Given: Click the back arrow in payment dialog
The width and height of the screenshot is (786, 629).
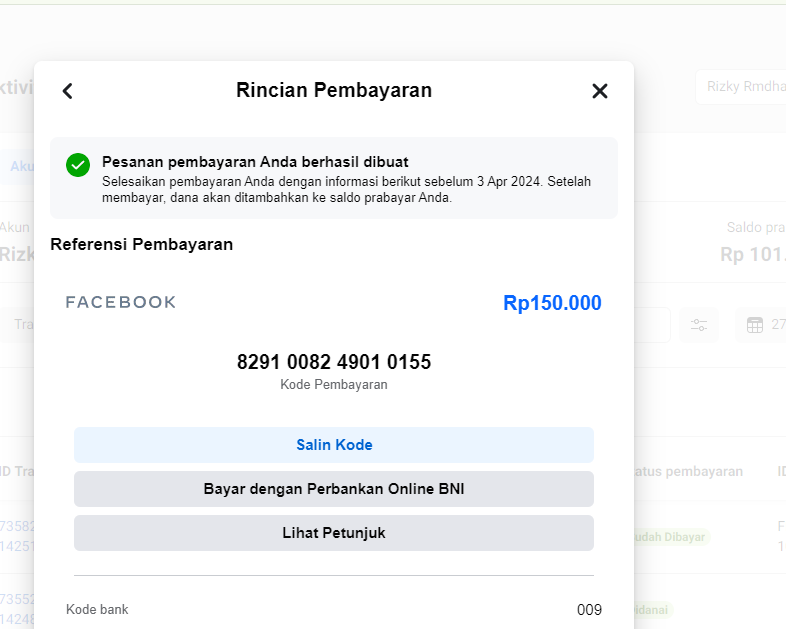Looking at the screenshot, I should (x=67, y=91).
